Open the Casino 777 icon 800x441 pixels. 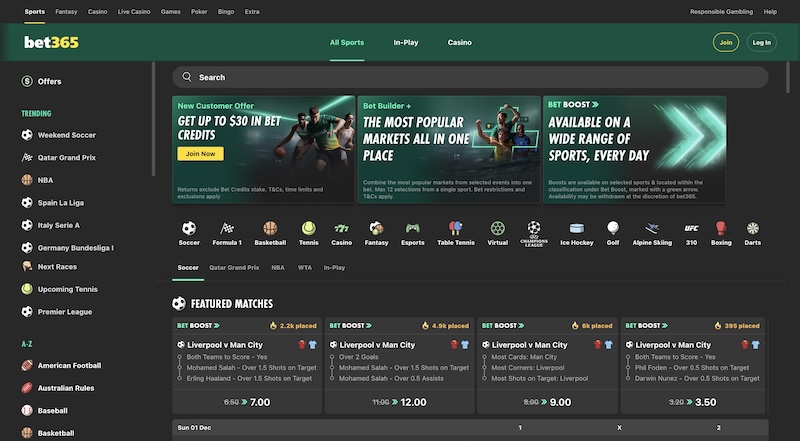341,228
